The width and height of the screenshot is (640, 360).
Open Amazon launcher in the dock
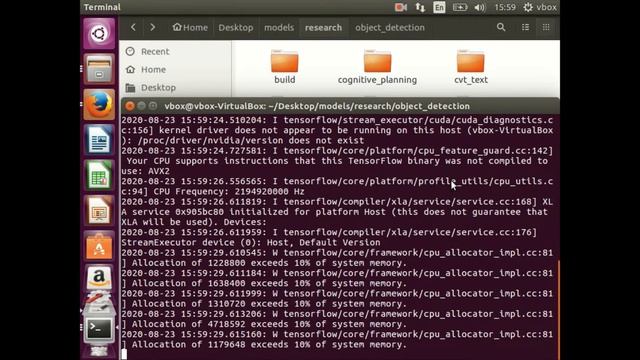(x=99, y=278)
